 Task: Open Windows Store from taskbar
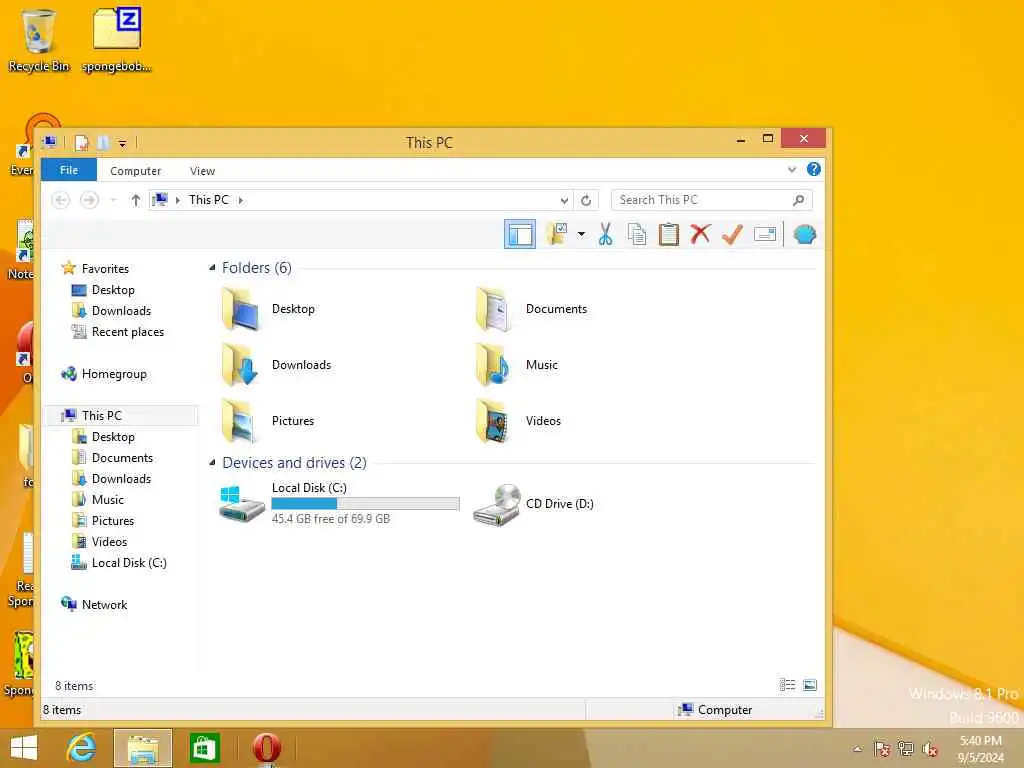(204, 748)
